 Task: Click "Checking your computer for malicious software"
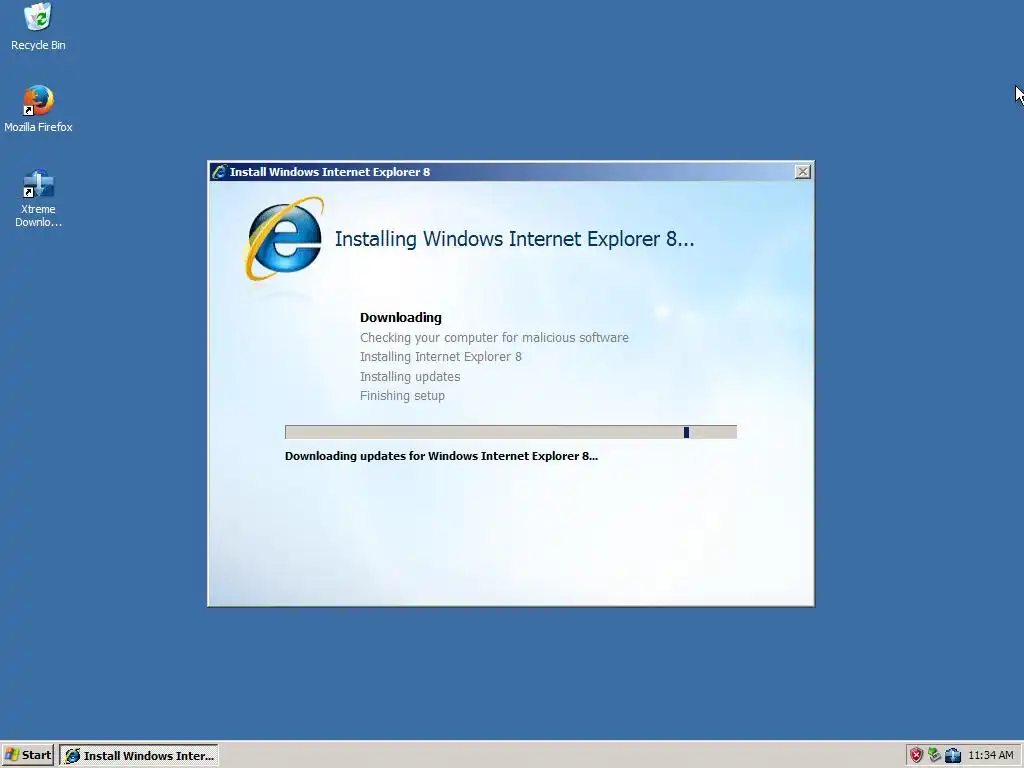494,338
